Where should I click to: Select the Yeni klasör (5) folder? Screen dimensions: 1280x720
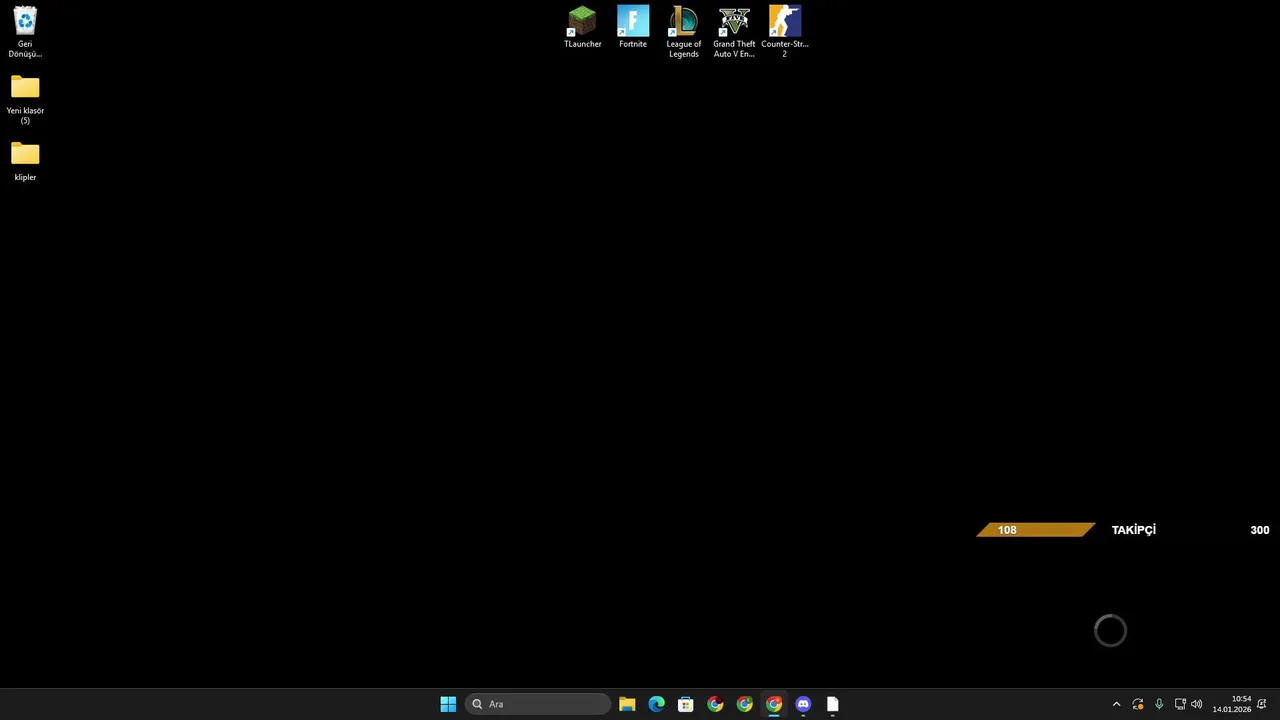tap(25, 99)
